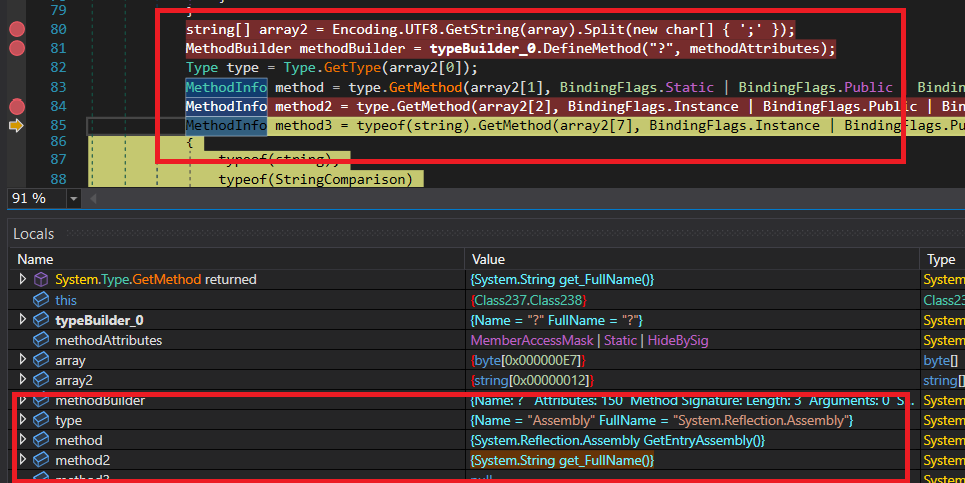Image resolution: width=965 pixels, height=483 pixels.
Task: Select the highlighted get_FullName() value of method2
Action: (562, 460)
